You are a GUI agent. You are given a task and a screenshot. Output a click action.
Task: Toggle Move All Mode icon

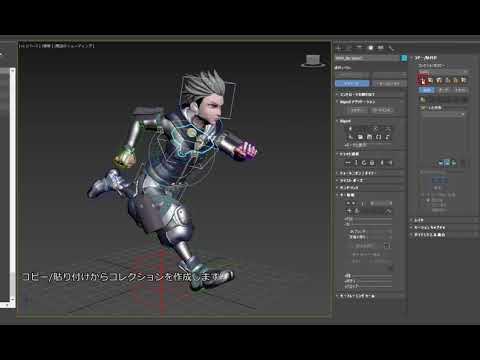[388, 137]
